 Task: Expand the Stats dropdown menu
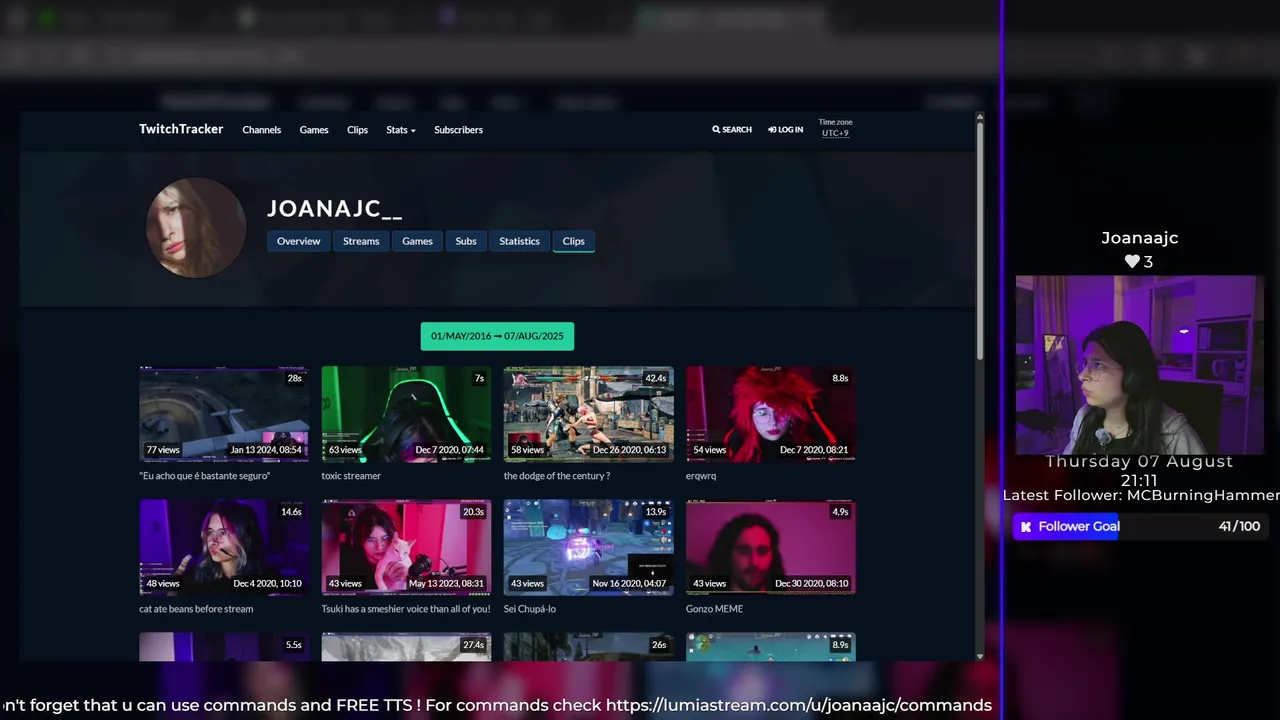point(400,130)
